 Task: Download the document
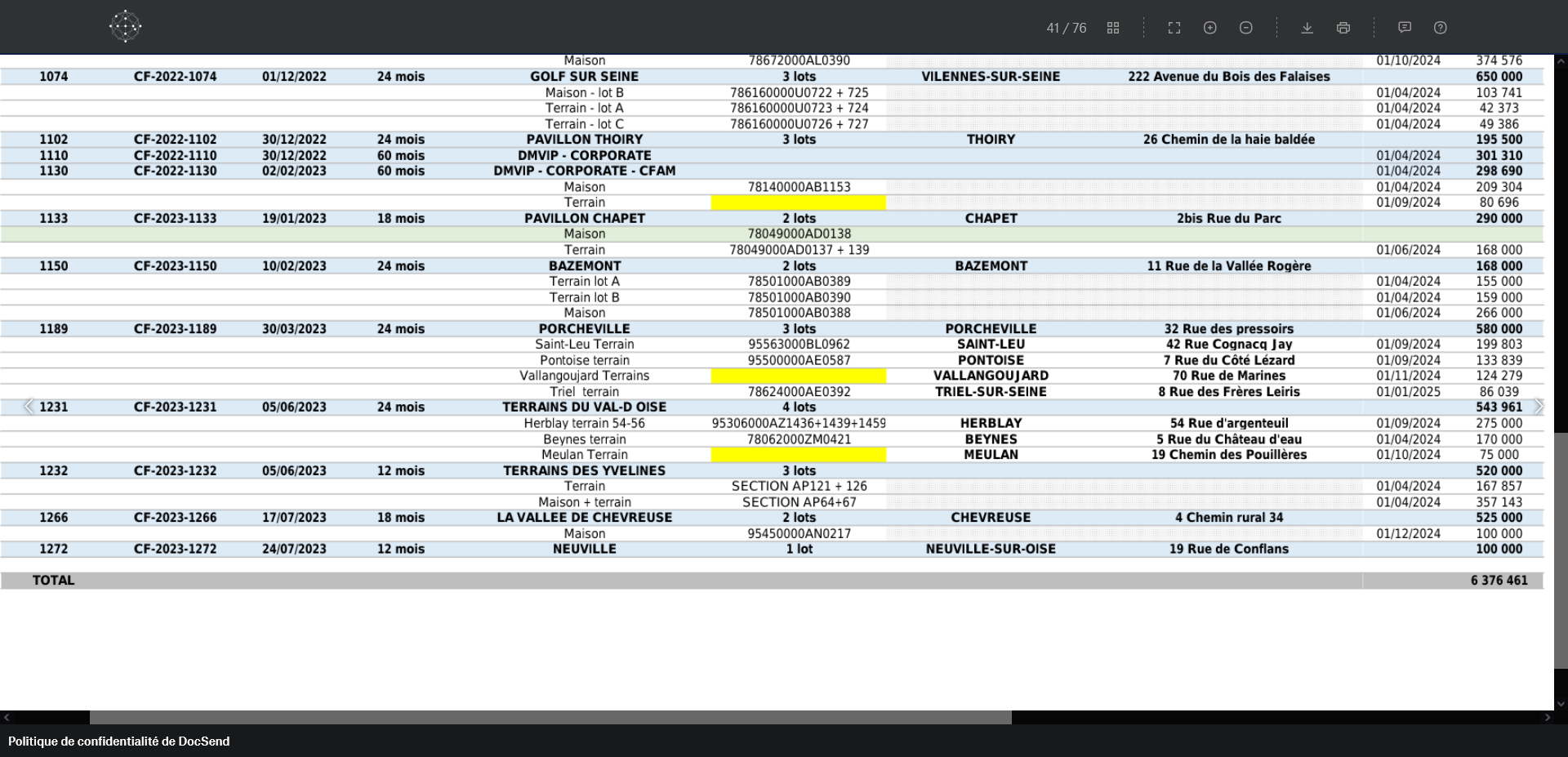point(1307,28)
